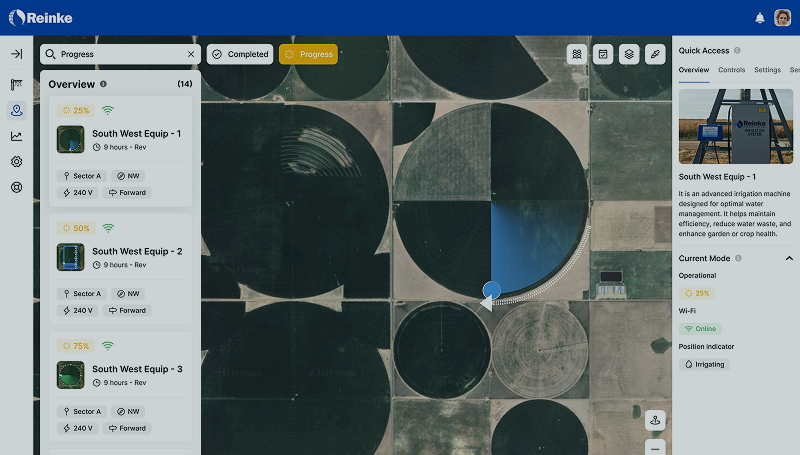The height and width of the screenshot is (455, 800).
Task: Open the South West Equip - 1 card
Action: tap(120, 151)
